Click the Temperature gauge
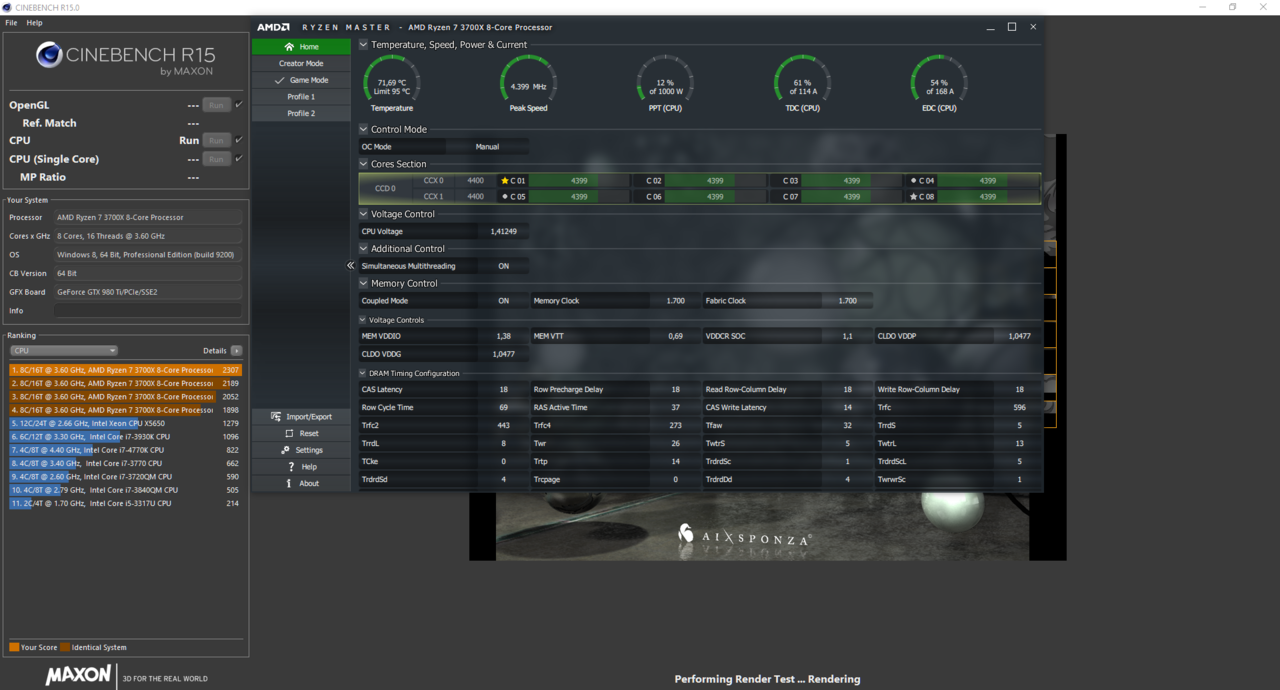 pyautogui.click(x=392, y=82)
